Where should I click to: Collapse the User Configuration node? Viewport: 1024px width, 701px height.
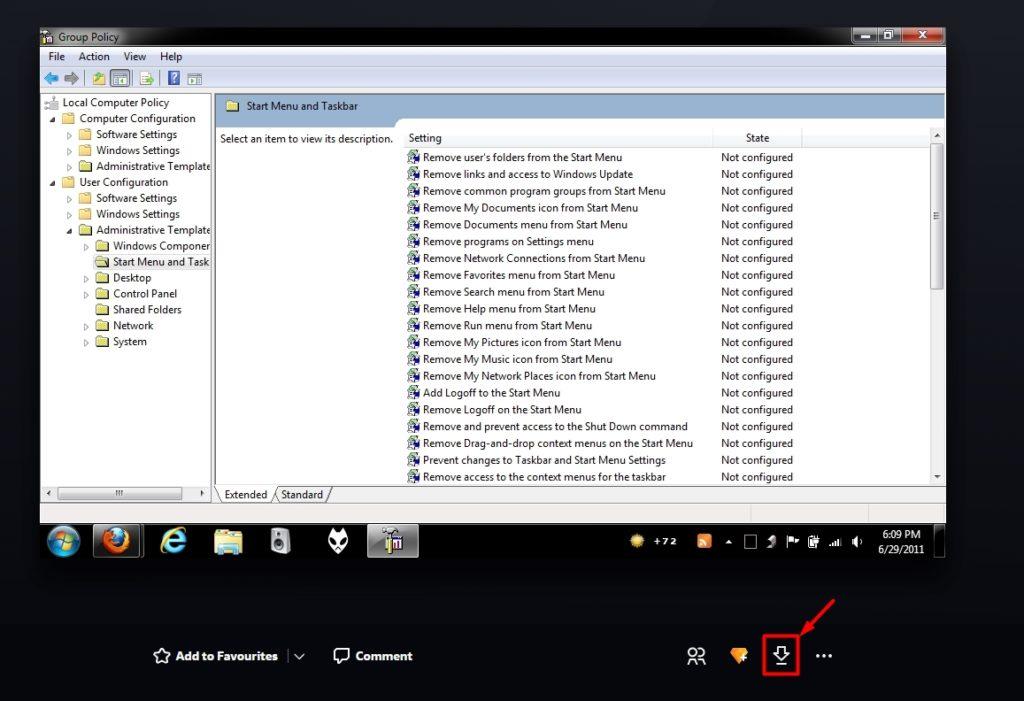52,184
